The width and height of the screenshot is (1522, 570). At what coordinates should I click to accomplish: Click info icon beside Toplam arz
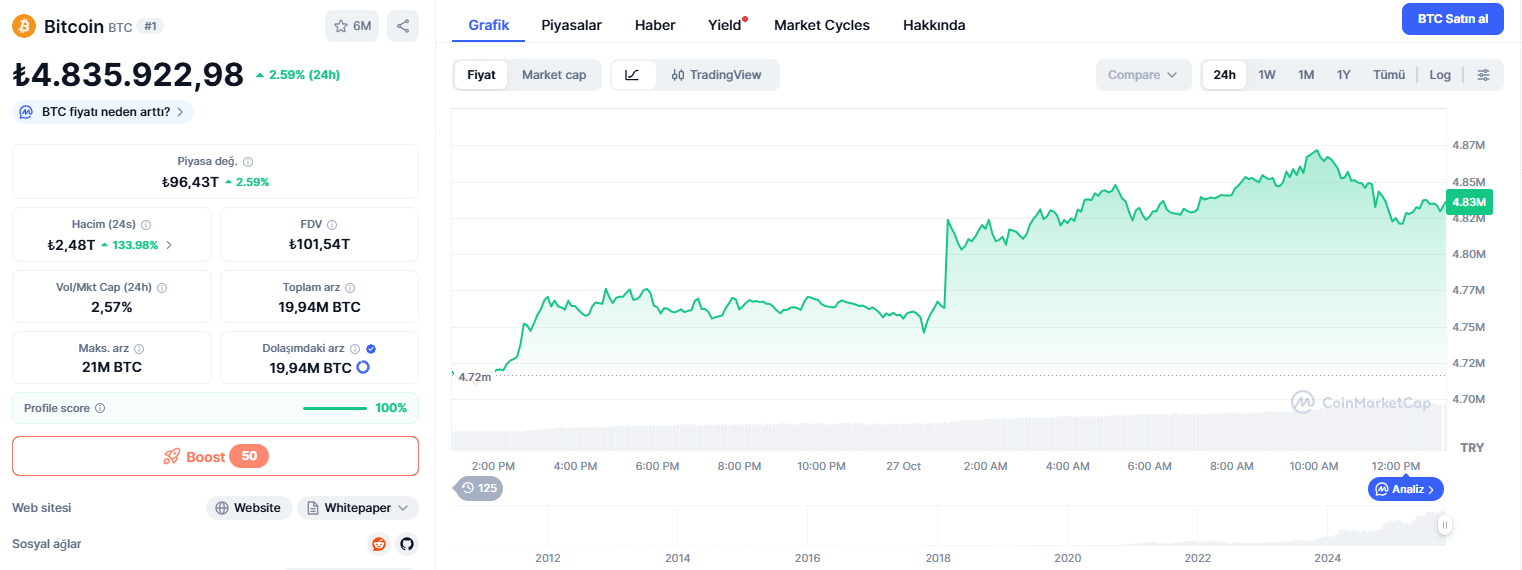point(350,287)
